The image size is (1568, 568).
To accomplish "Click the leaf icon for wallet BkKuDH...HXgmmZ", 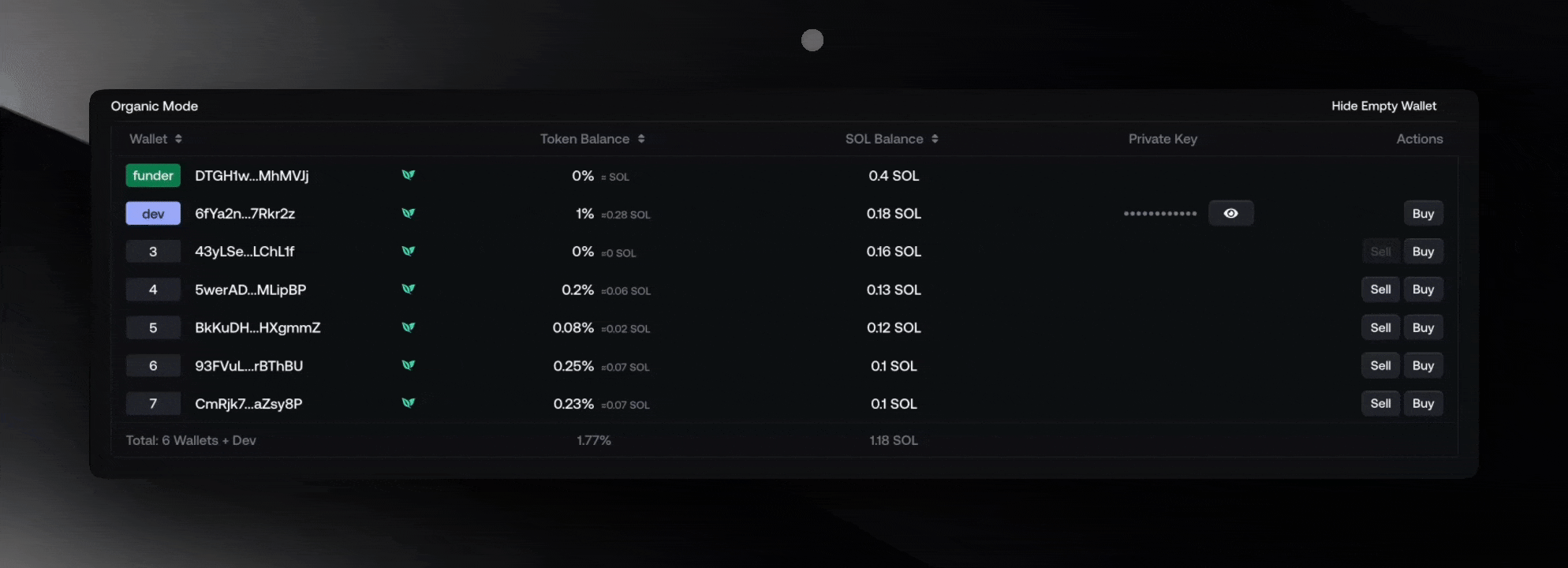I will coord(409,327).
